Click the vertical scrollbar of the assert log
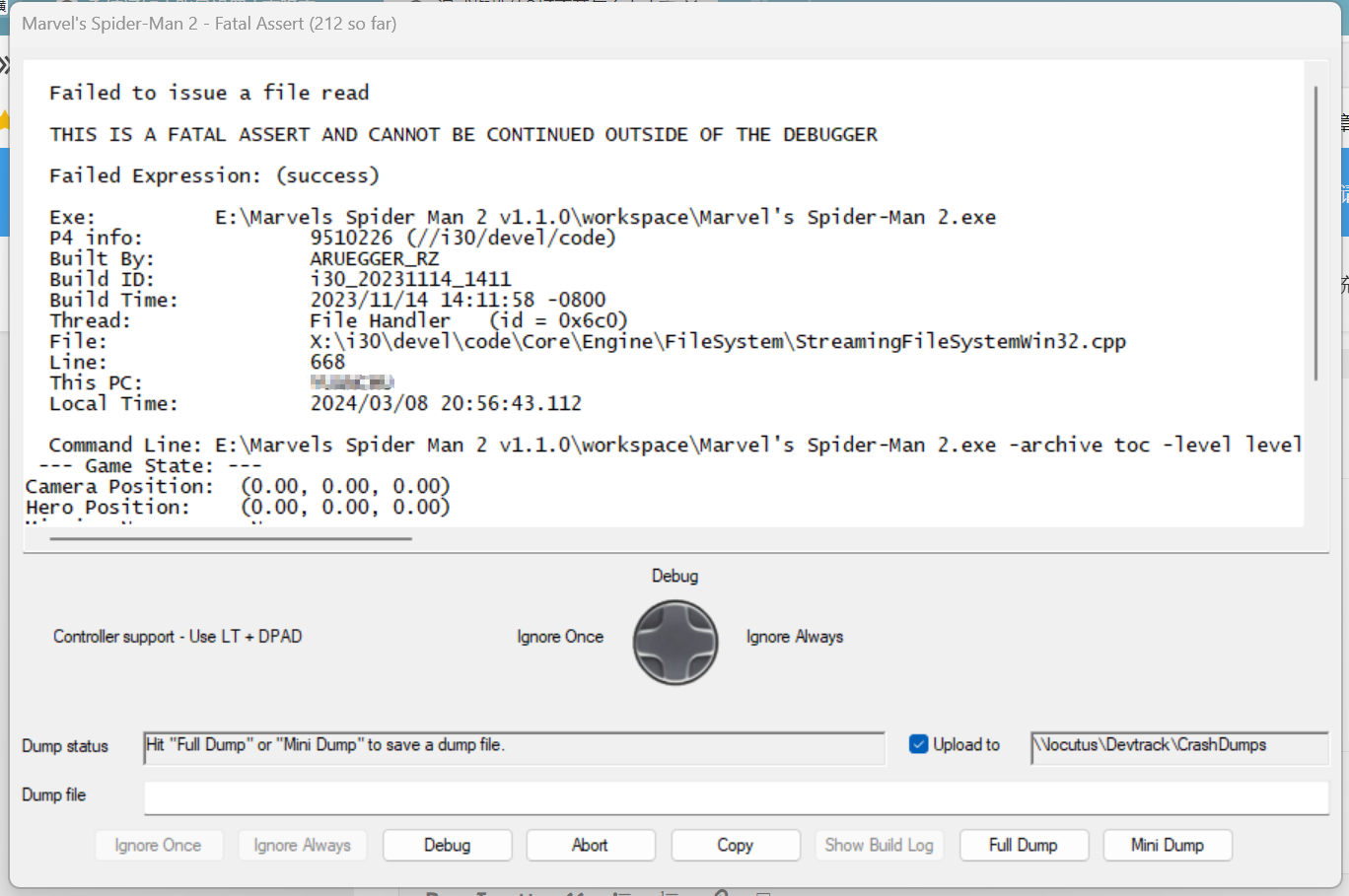Screen dimensions: 1349x896 (x=1315, y=233)
